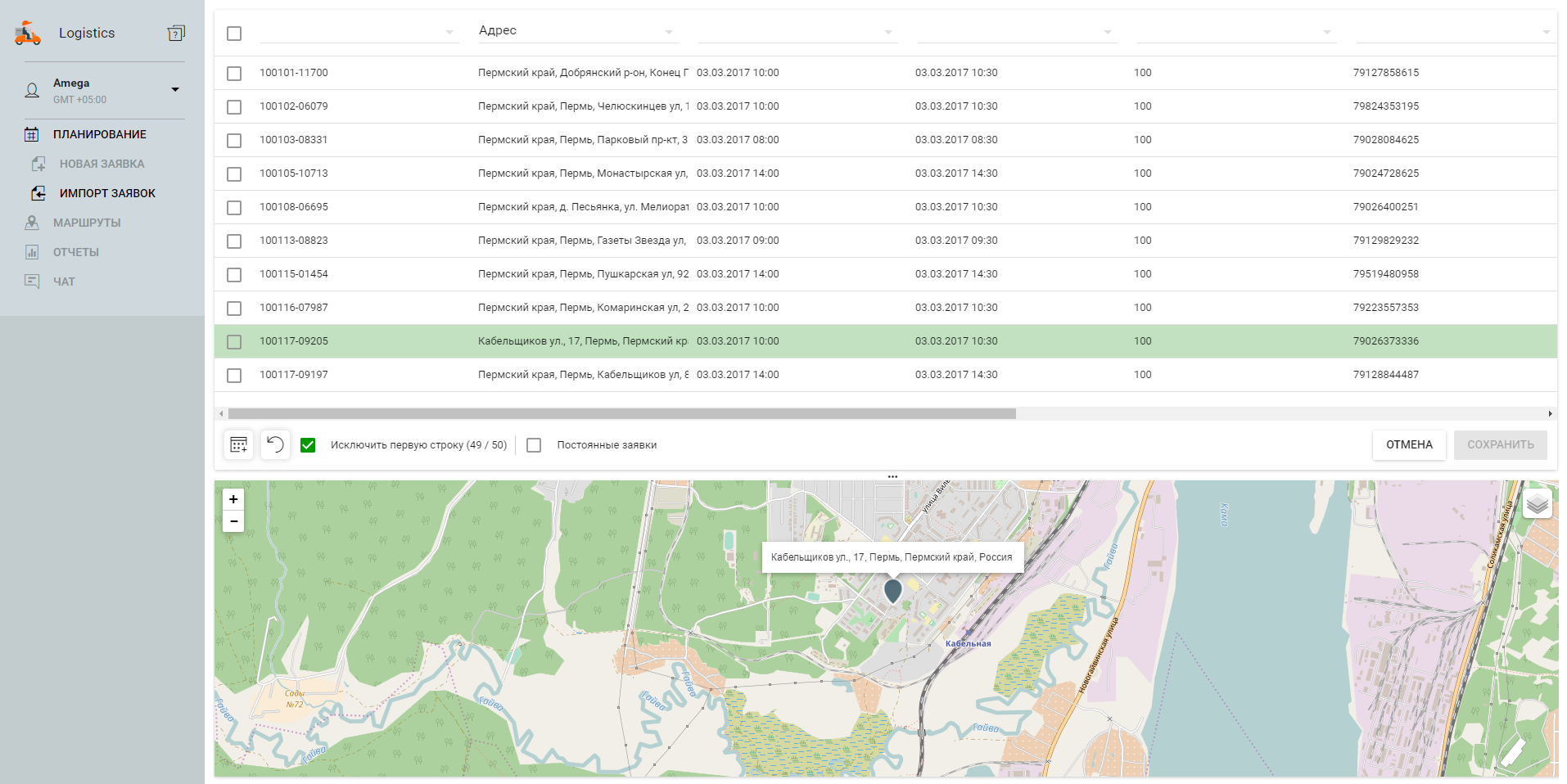
Task: Open the Адрес column dropdown
Action: (669, 32)
